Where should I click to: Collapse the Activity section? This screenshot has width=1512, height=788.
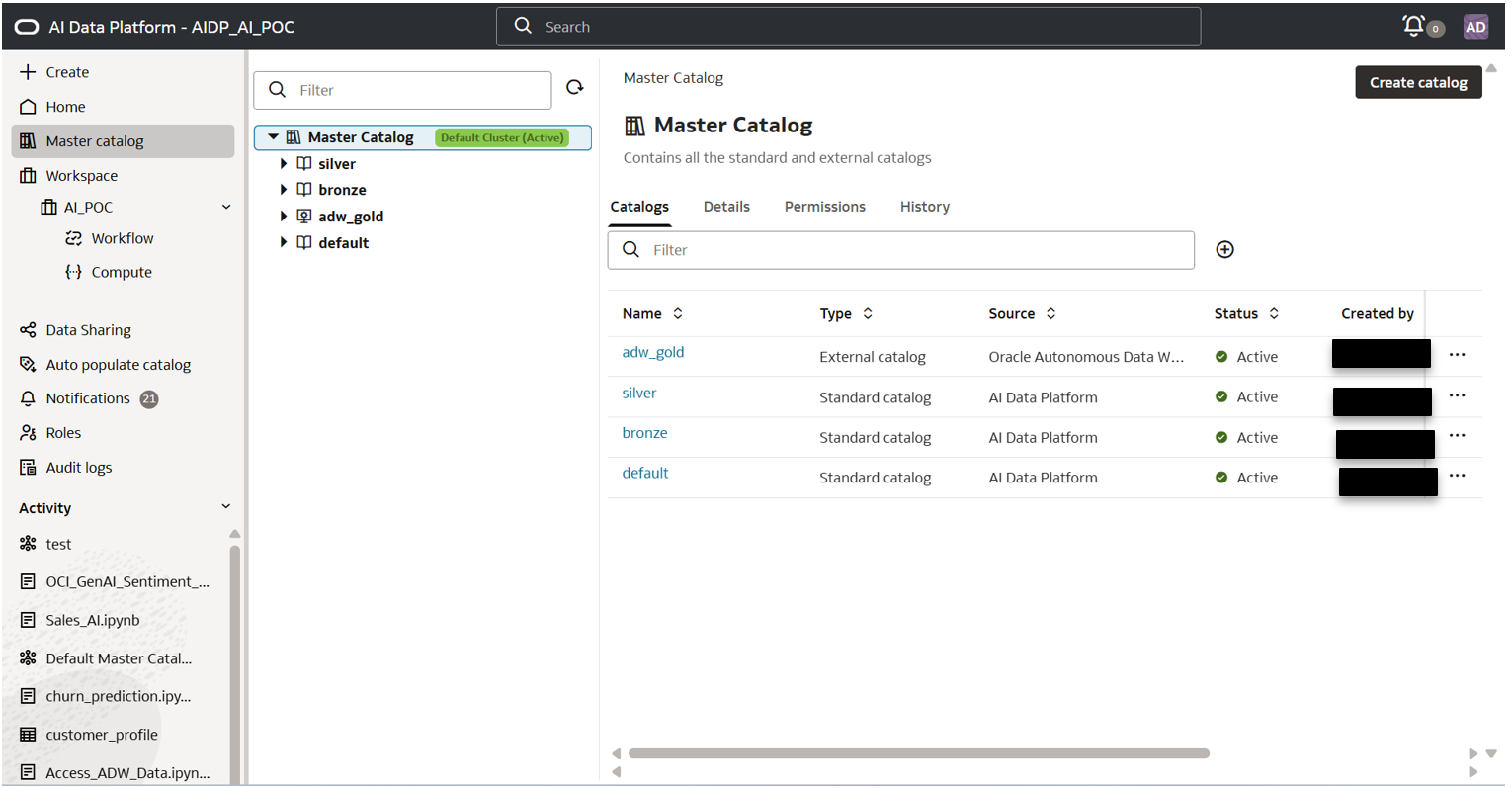(226, 506)
